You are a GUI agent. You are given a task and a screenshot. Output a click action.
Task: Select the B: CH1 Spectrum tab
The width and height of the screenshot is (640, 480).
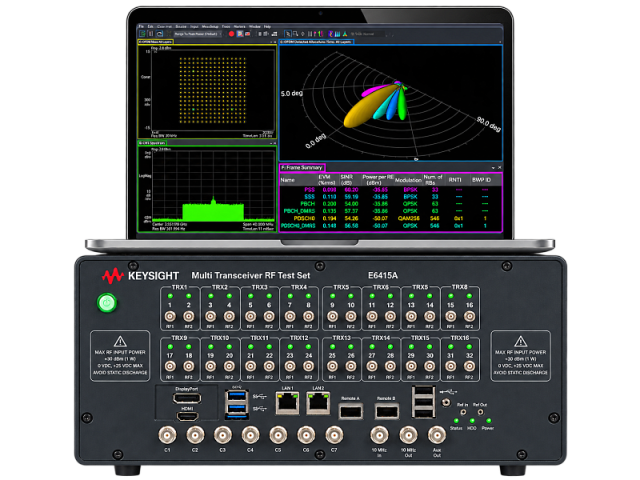coord(152,143)
